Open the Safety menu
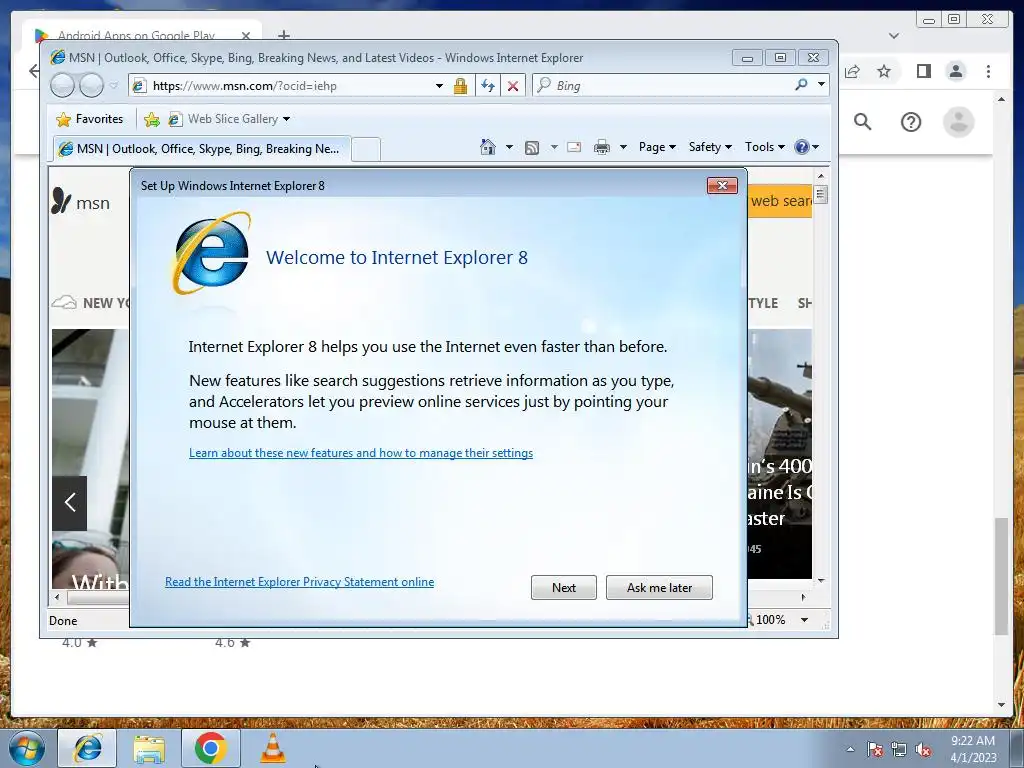The image size is (1024, 768). 710,147
